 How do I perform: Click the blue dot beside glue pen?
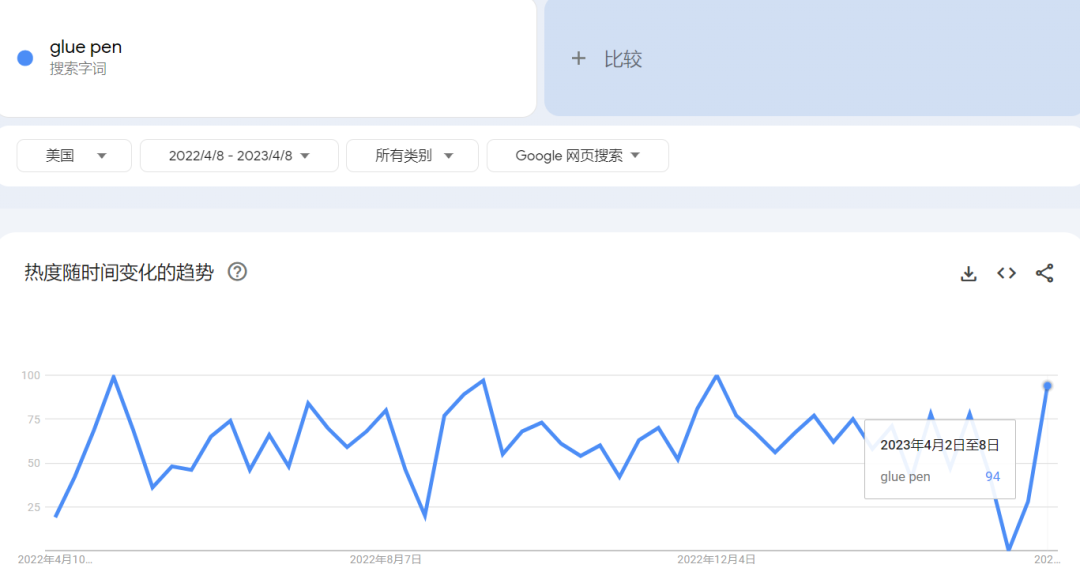pyautogui.click(x=26, y=58)
